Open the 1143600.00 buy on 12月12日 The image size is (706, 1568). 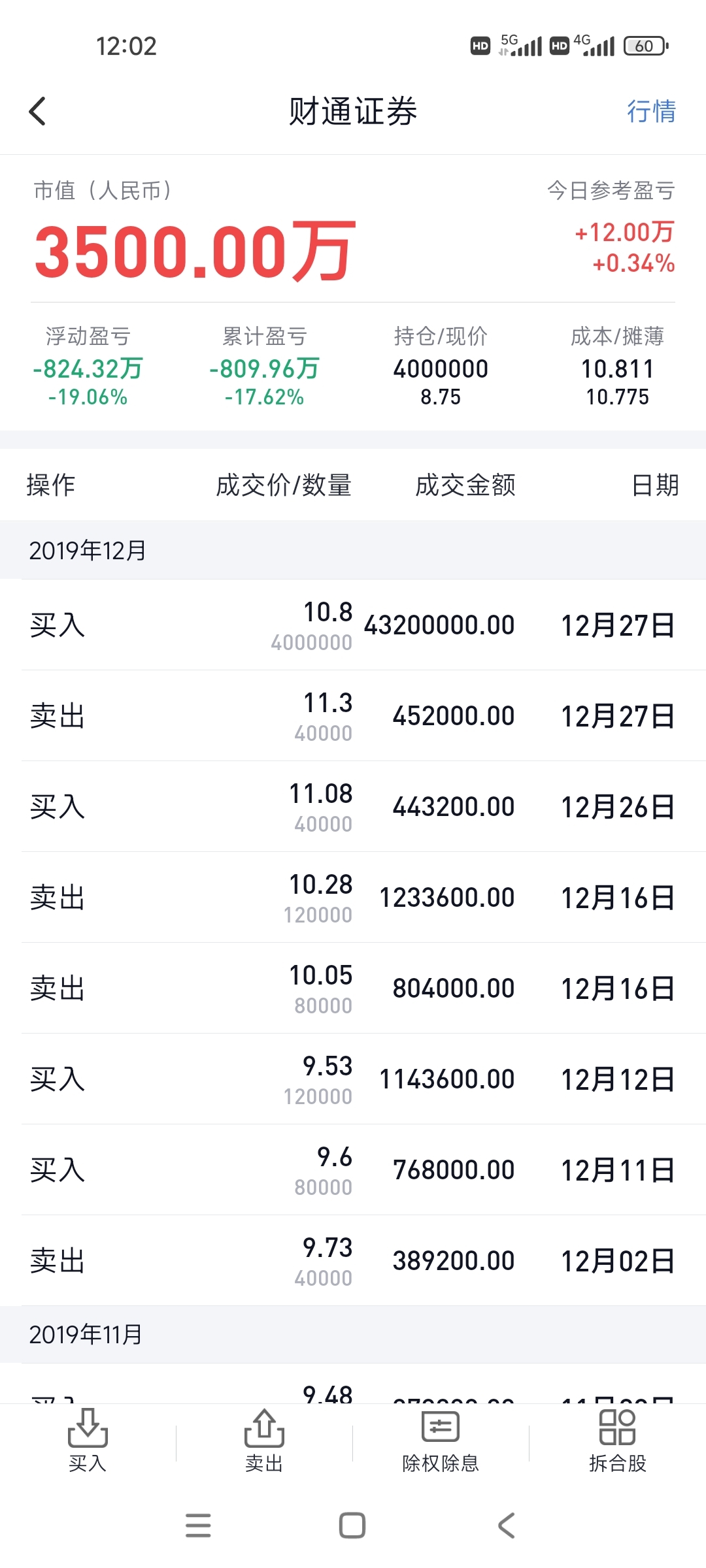coord(353,1079)
